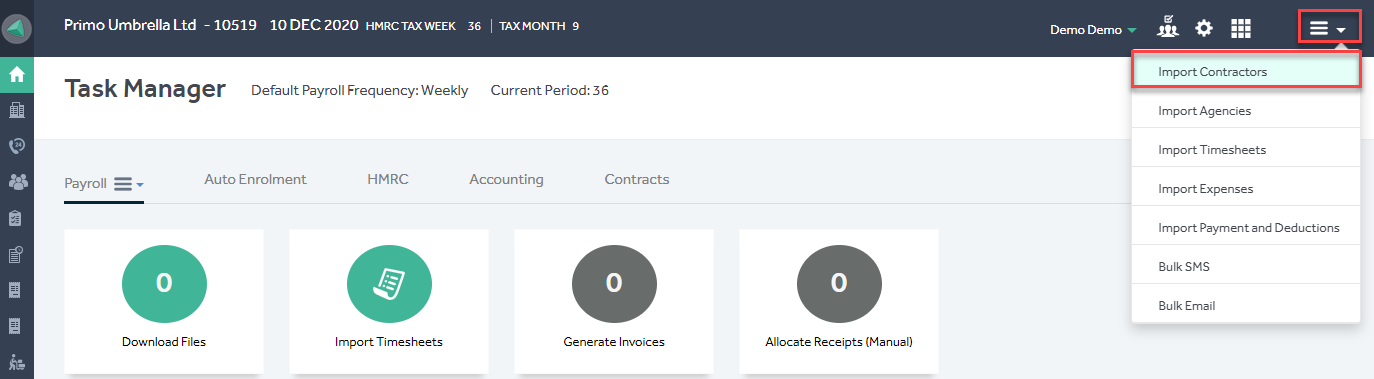Switch to the HMRC tab
The width and height of the screenshot is (1374, 379).
click(388, 180)
